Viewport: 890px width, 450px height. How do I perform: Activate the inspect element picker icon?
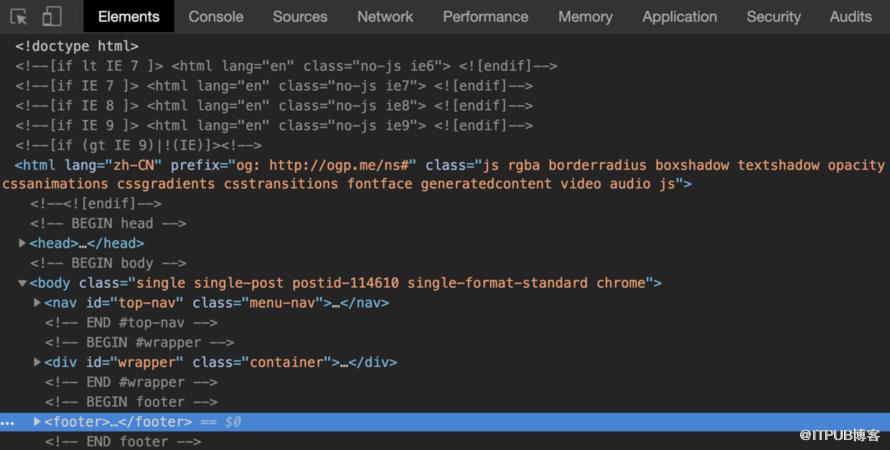[19, 16]
